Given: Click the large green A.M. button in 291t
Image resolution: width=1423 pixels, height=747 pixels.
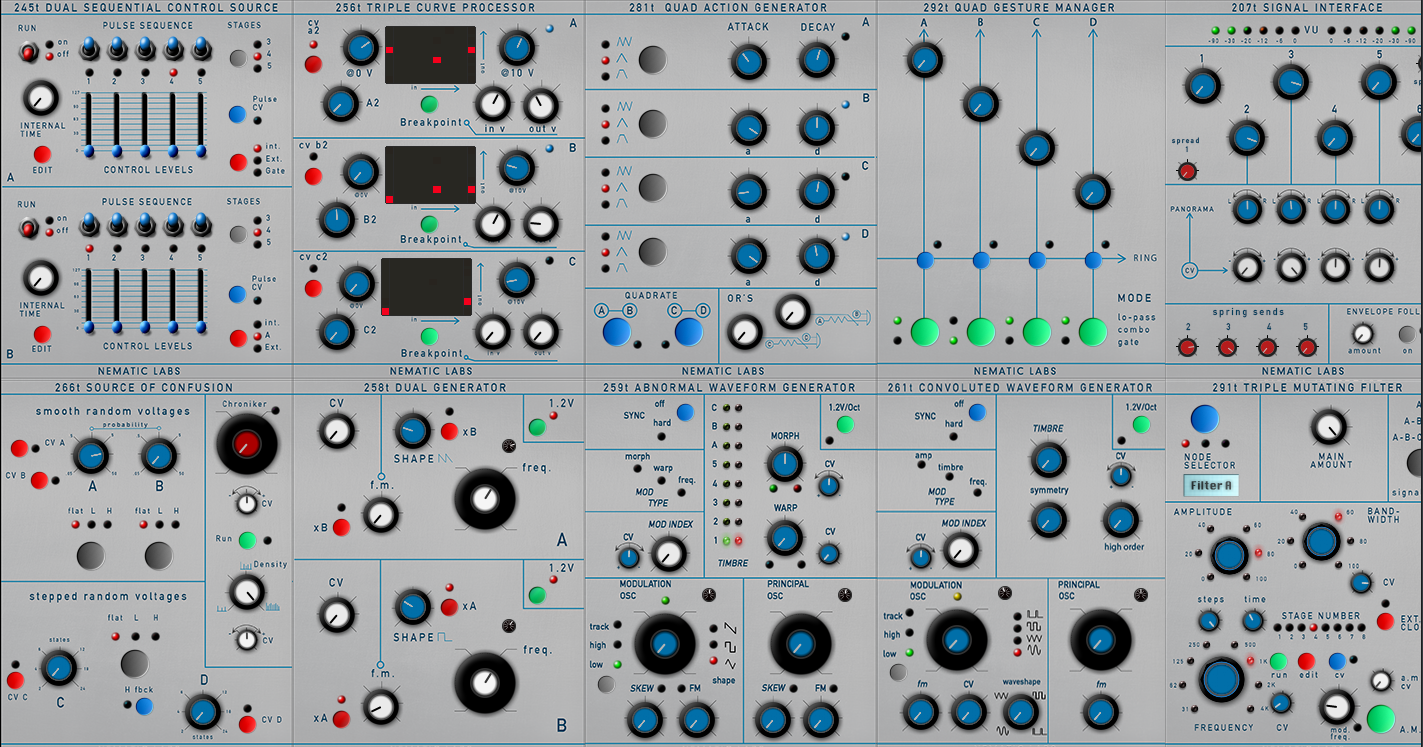Looking at the screenshot, I should tap(1381, 719).
